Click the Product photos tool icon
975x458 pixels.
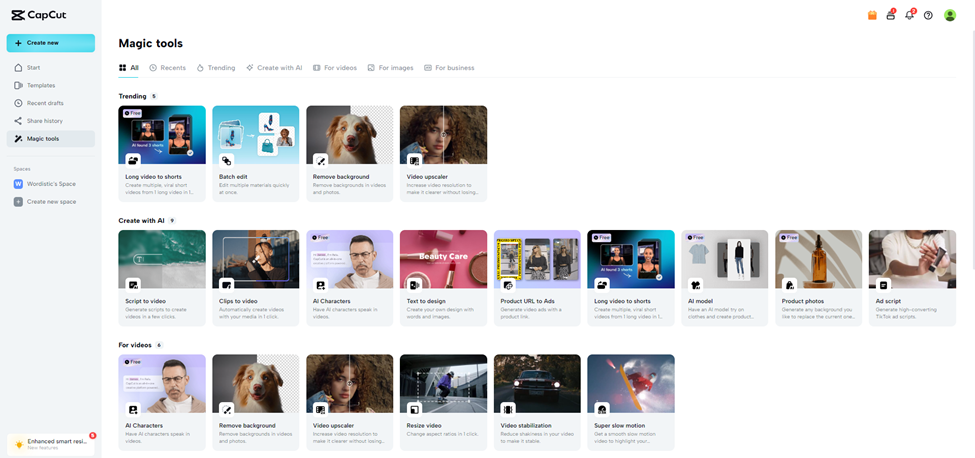click(790, 285)
